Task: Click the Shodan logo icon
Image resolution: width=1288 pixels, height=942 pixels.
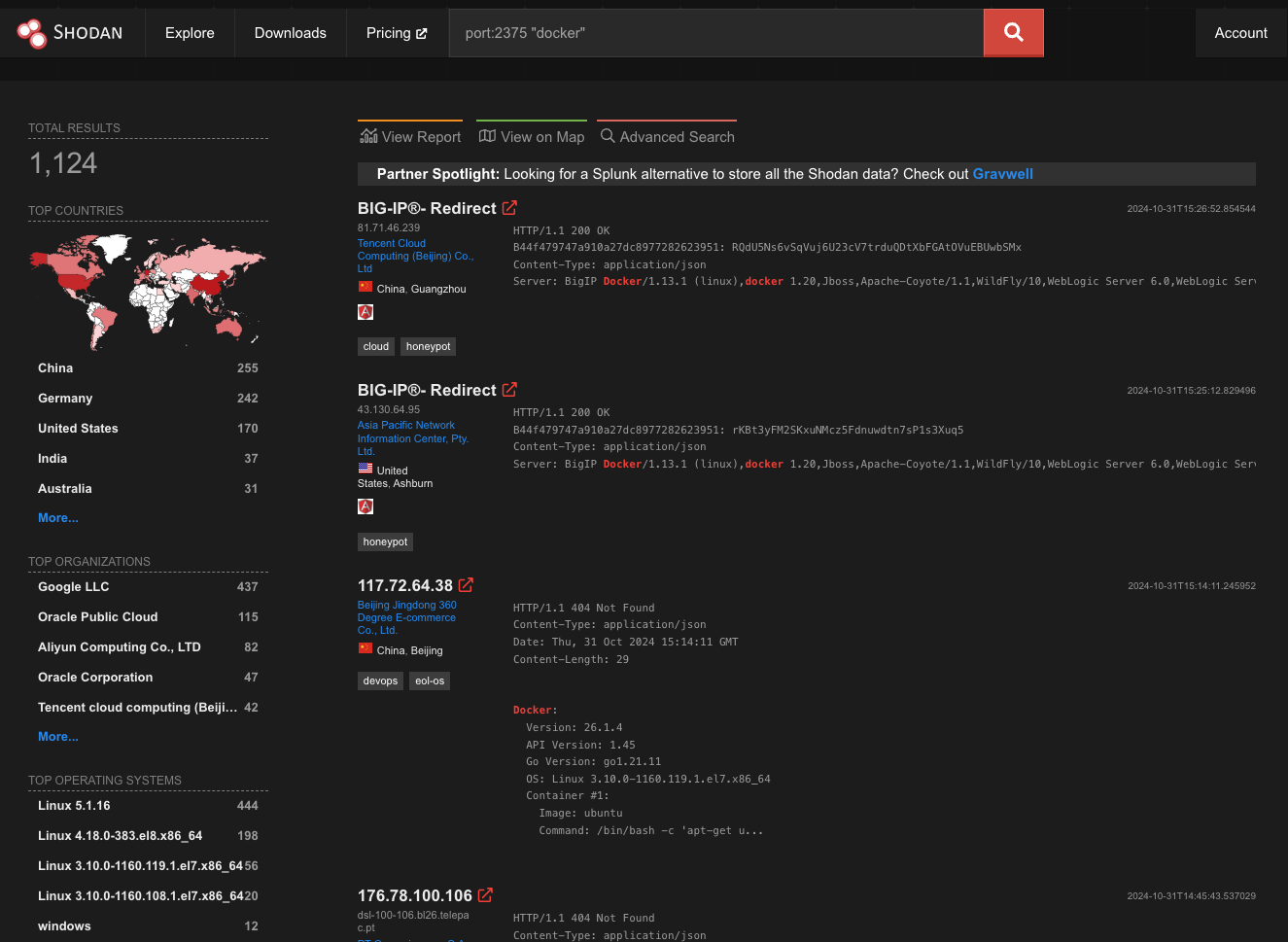Action: [32, 33]
